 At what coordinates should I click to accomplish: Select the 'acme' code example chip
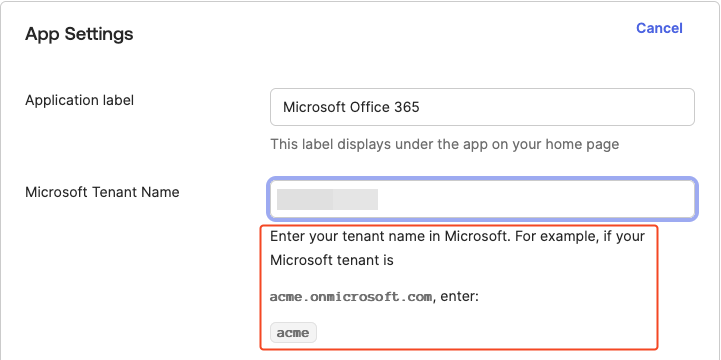(293, 332)
